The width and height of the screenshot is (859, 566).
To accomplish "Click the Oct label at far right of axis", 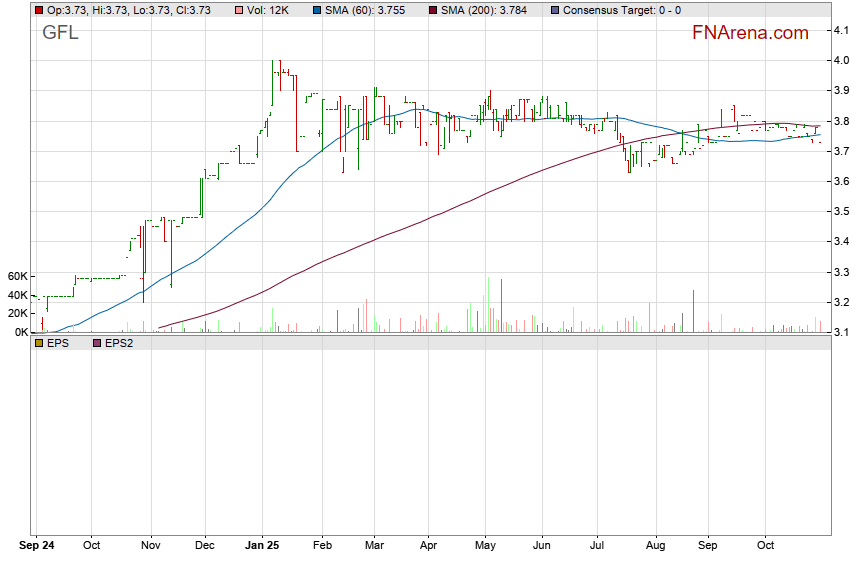I will point(765,546).
